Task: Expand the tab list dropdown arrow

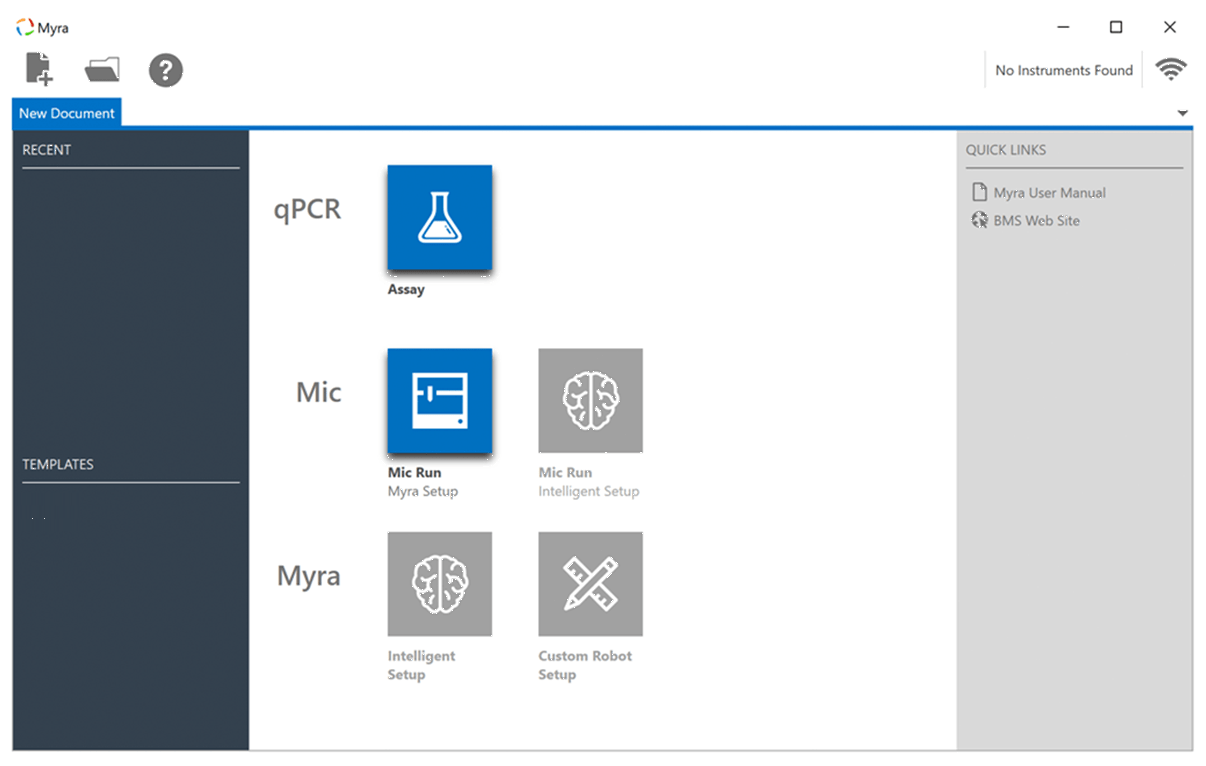Action: point(1183,114)
